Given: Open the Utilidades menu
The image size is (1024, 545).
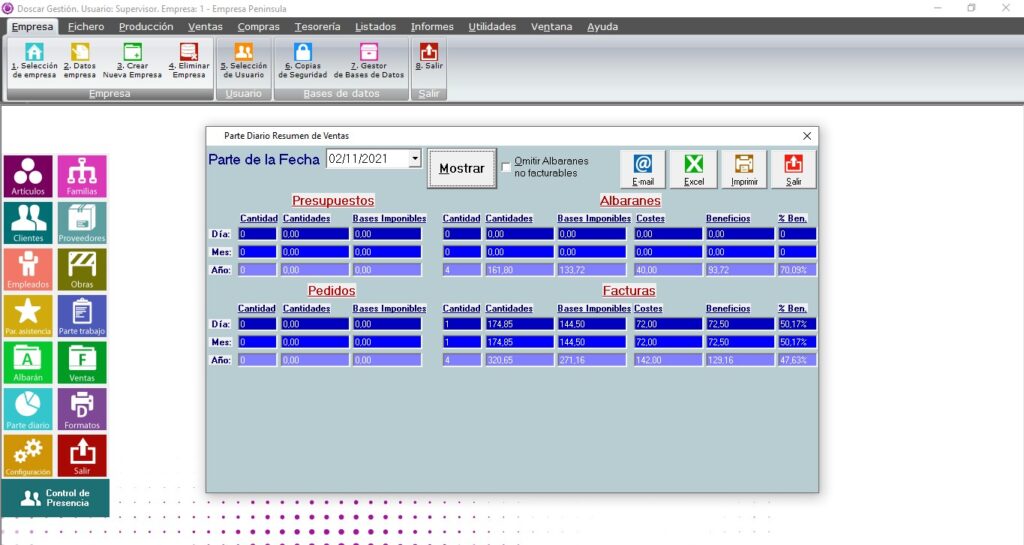Looking at the screenshot, I should pos(492,27).
